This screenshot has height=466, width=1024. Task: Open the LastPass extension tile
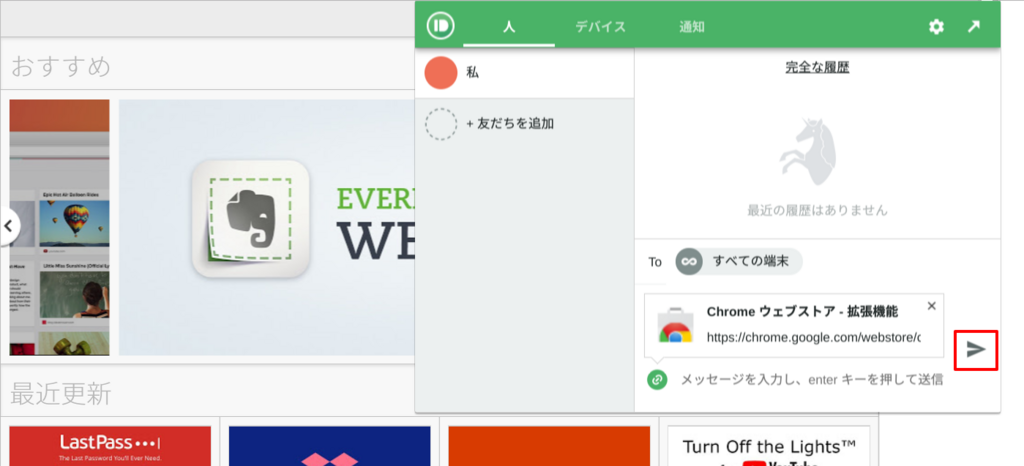tap(110, 446)
